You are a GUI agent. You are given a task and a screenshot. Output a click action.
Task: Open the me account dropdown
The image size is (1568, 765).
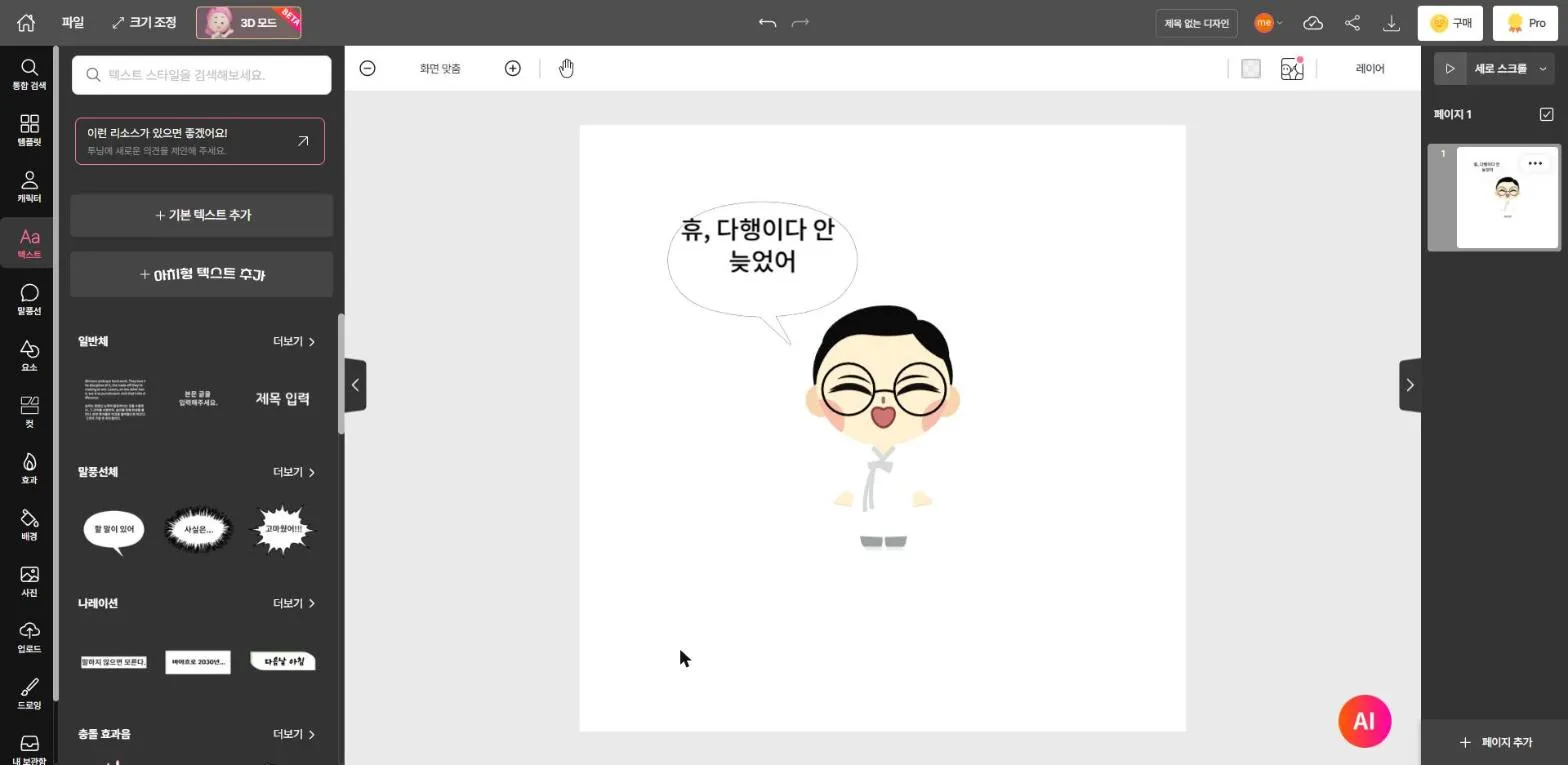point(1269,23)
